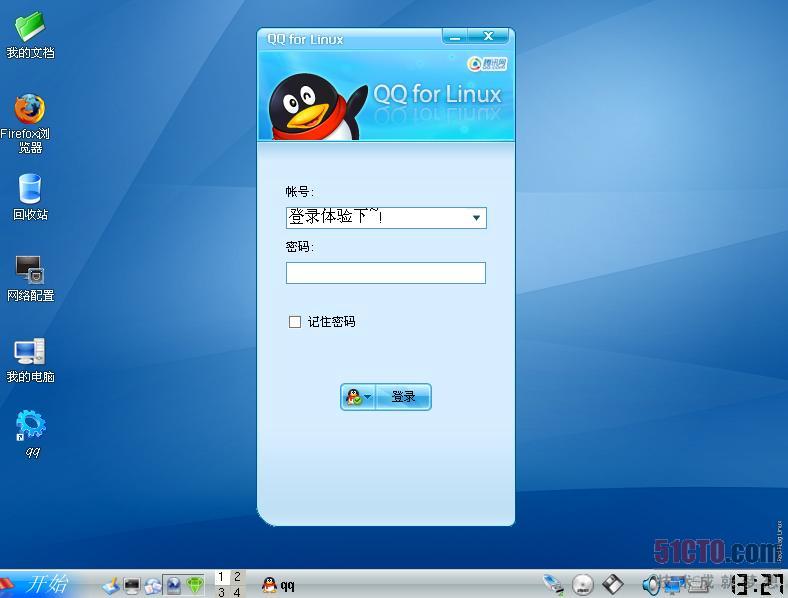Click into the 帐号 account combo field
The height and width of the screenshot is (598, 788).
(x=385, y=218)
